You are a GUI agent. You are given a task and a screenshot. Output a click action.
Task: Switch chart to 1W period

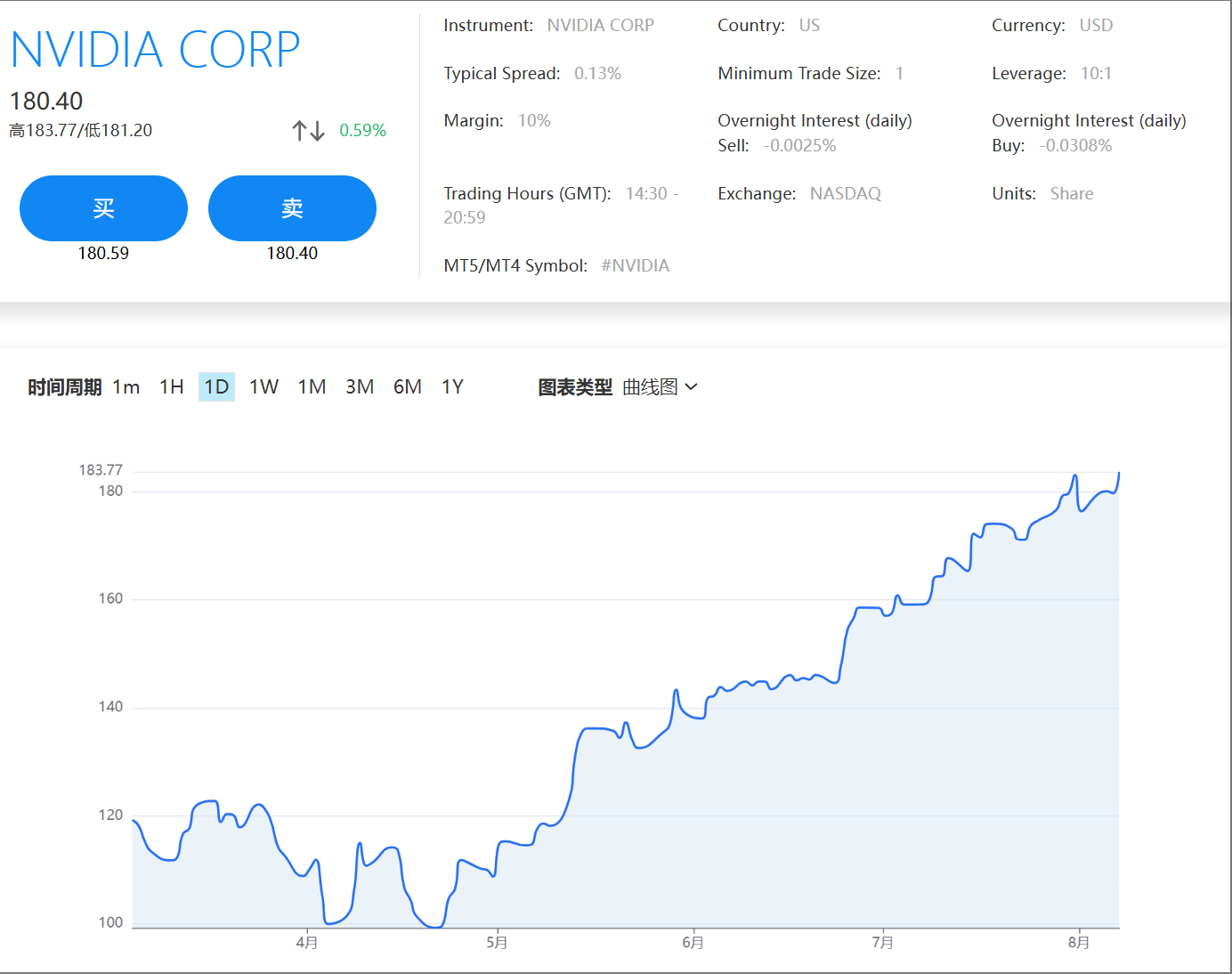[263, 387]
